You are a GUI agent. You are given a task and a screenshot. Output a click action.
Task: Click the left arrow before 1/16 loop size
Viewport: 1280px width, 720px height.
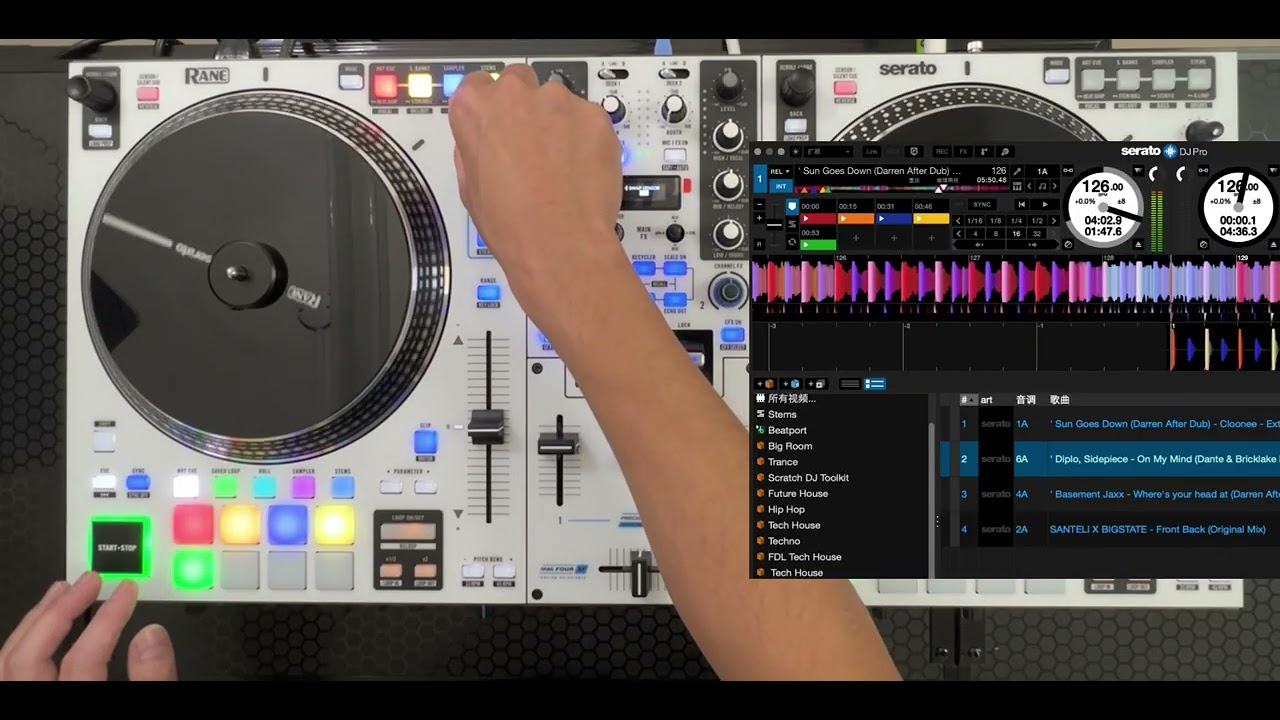tap(958, 221)
